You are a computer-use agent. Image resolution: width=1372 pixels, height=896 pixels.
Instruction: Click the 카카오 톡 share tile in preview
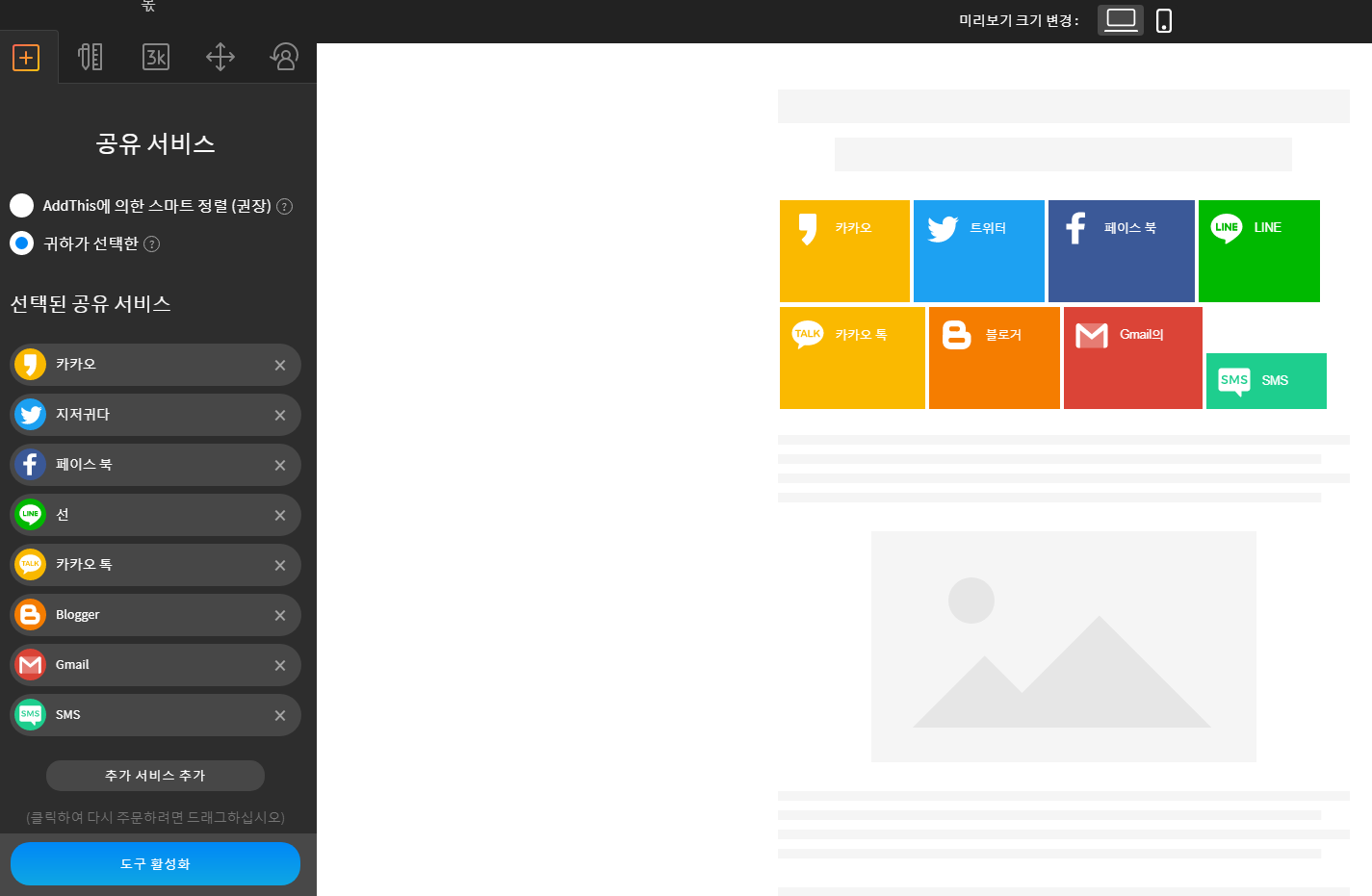click(852, 358)
